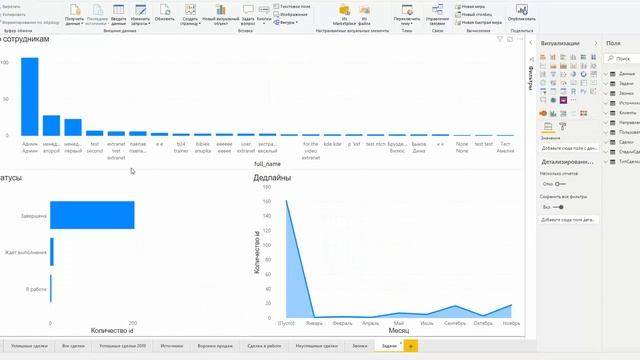Open more options of employees chart
Screen dimensions: 640x360
coord(520,39)
